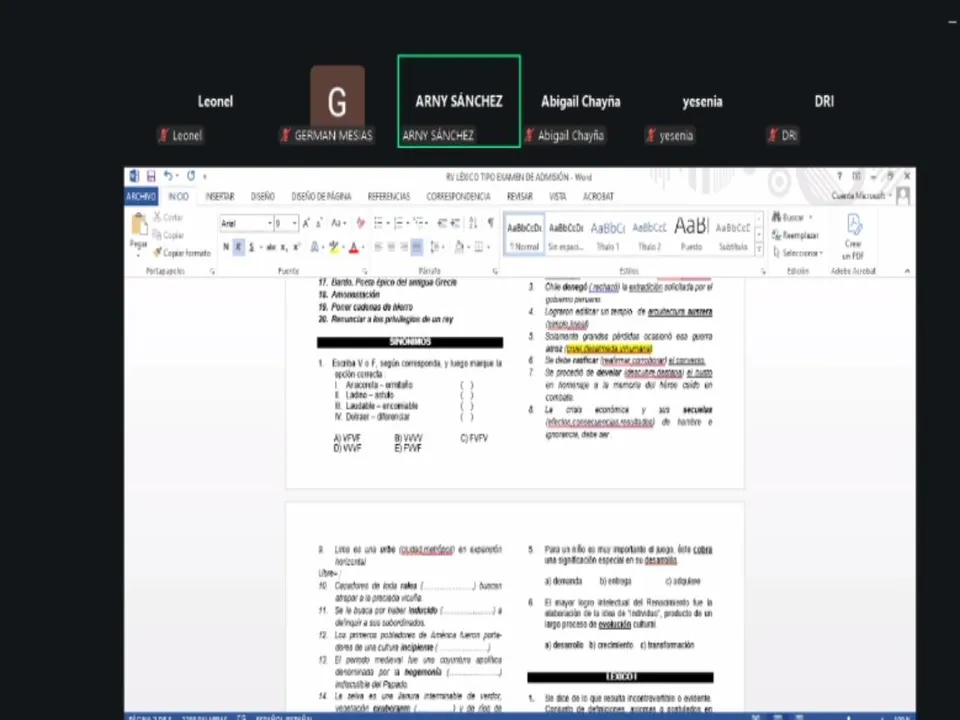Open bullet list options dropdown

(x=388, y=223)
